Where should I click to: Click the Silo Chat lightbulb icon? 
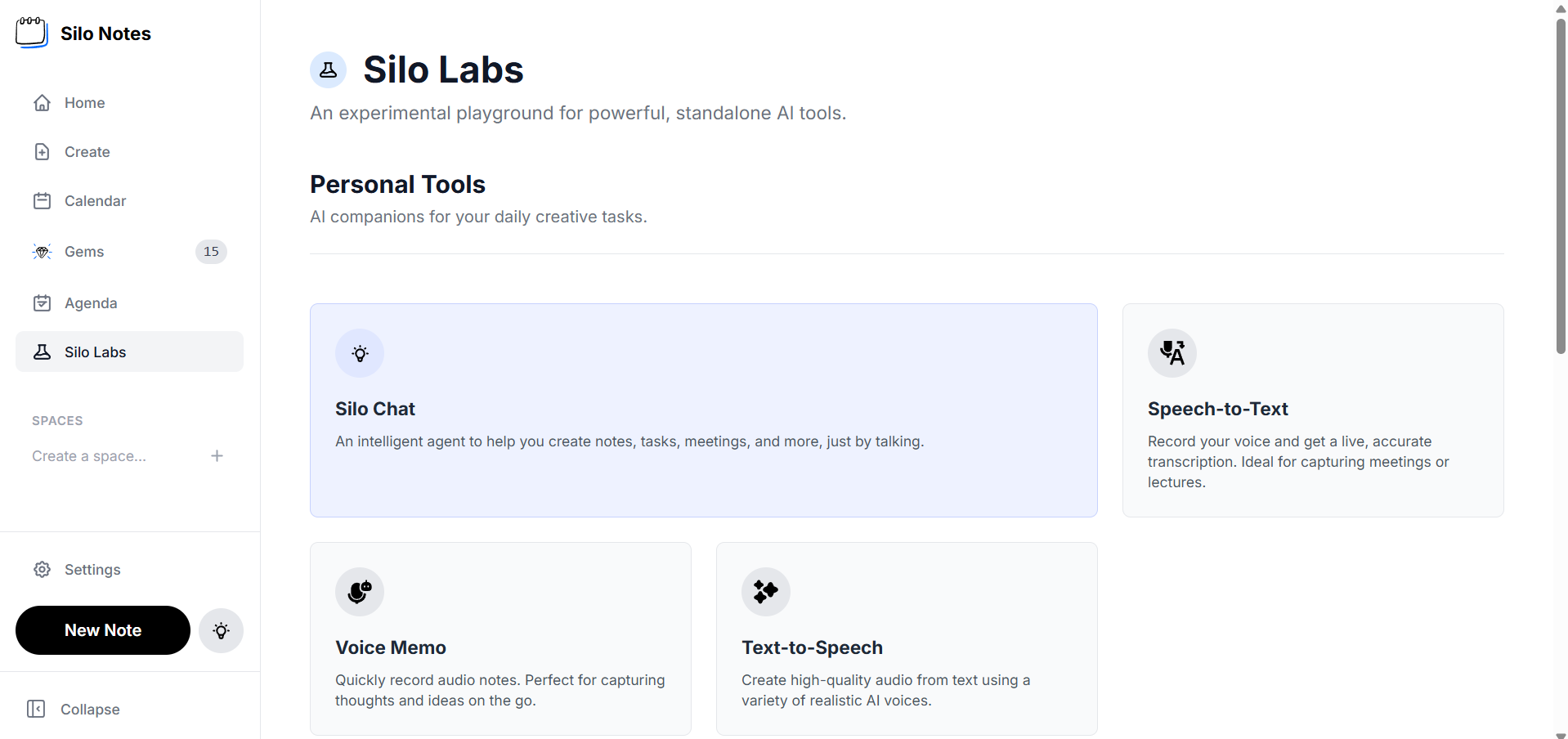tap(360, 353)
